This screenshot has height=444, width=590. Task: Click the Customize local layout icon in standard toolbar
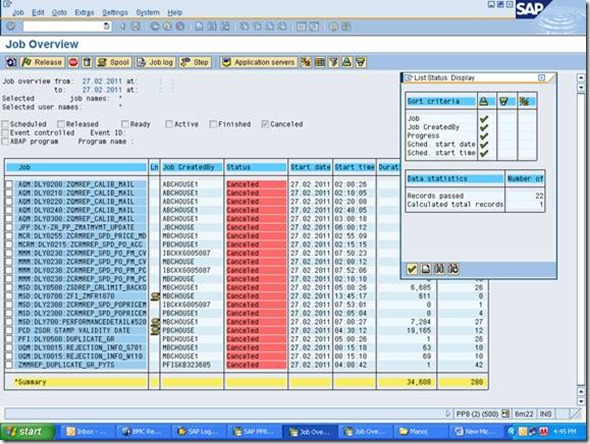(346, 26)
